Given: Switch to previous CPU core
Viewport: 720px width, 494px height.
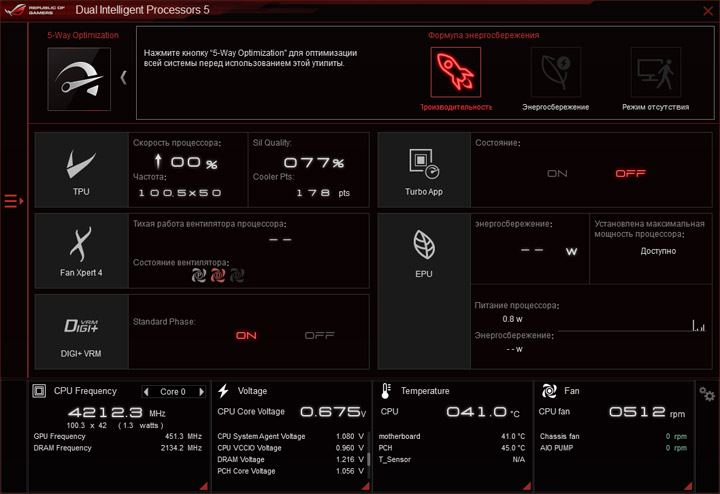Looking at the screenshot, I should [x=146, y=392].
